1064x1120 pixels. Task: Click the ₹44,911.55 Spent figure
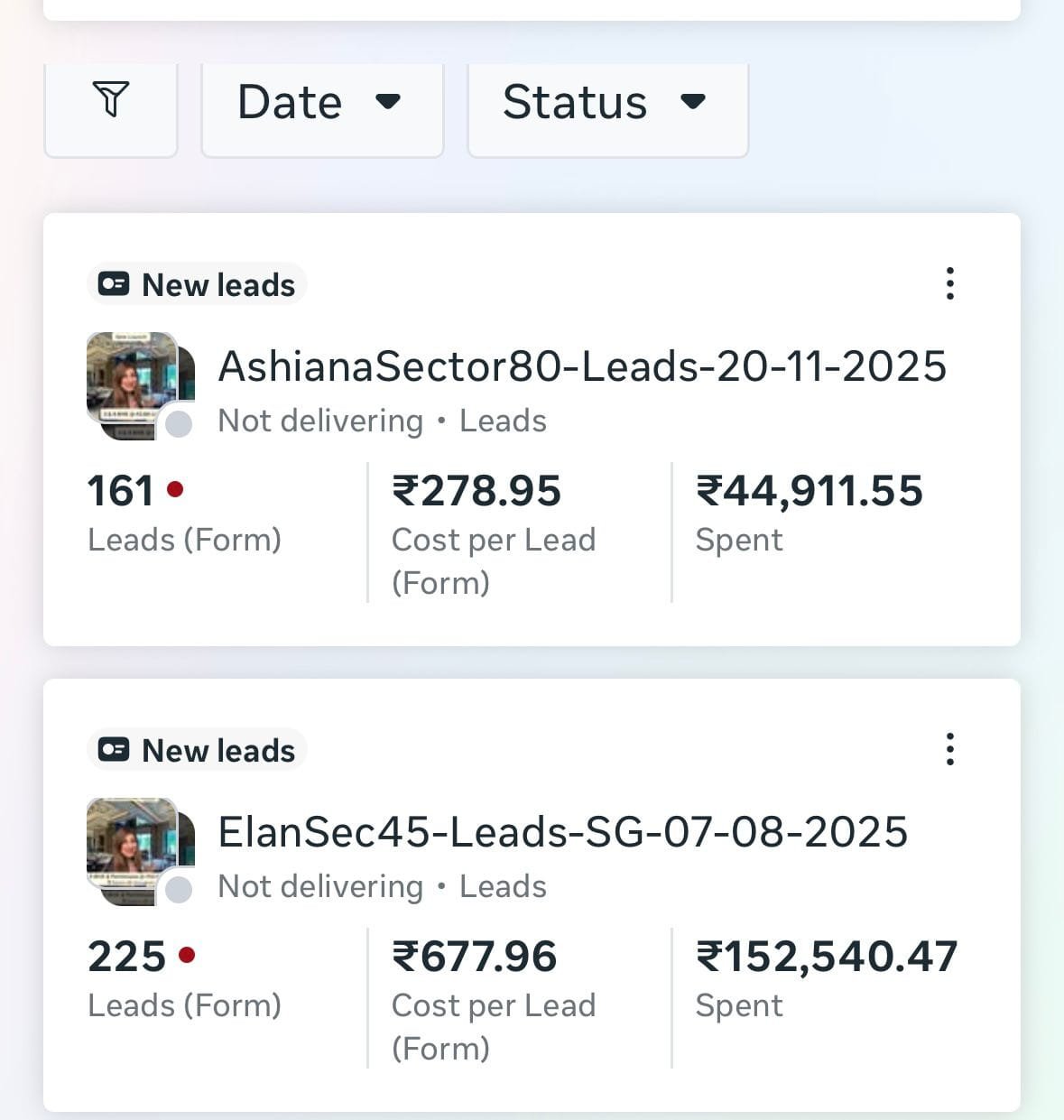810,490
